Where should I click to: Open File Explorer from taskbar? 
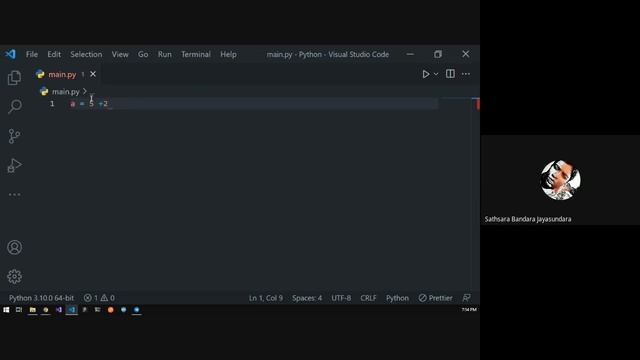pyautogui.click(x=32, y=310)
